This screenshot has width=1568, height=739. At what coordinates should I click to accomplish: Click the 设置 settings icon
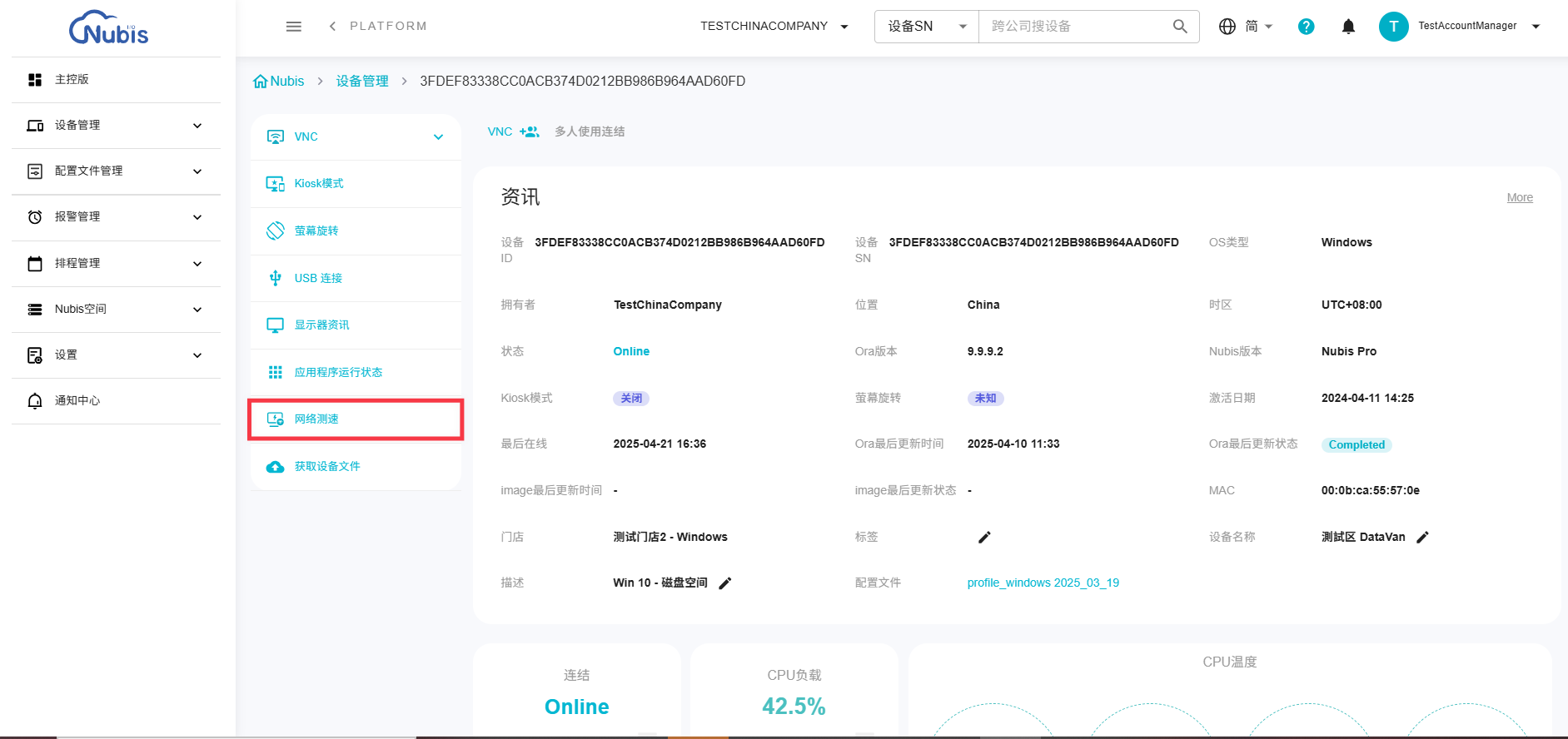[35, 355]
